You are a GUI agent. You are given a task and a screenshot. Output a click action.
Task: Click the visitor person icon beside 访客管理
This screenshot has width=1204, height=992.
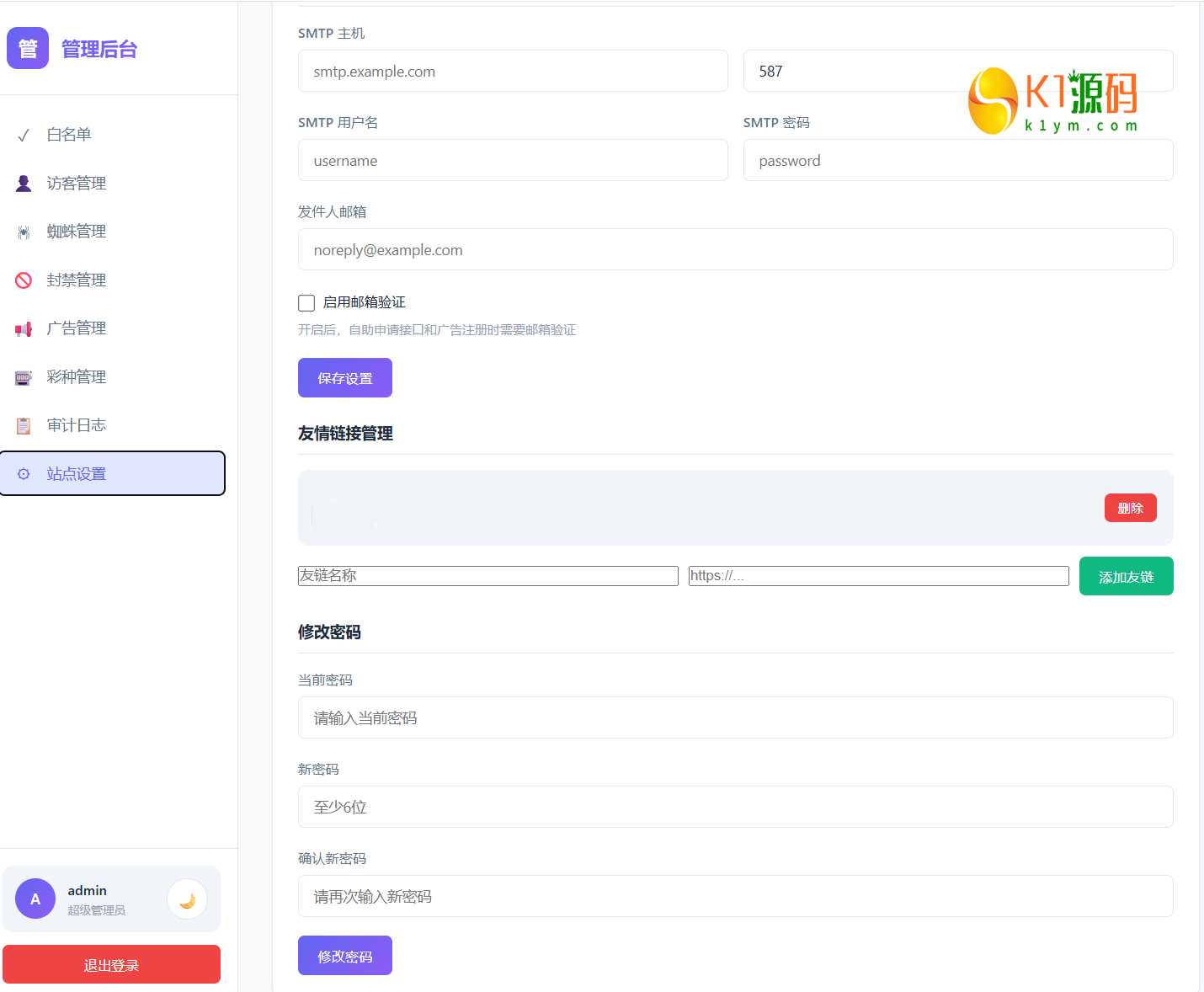point(24,184)
